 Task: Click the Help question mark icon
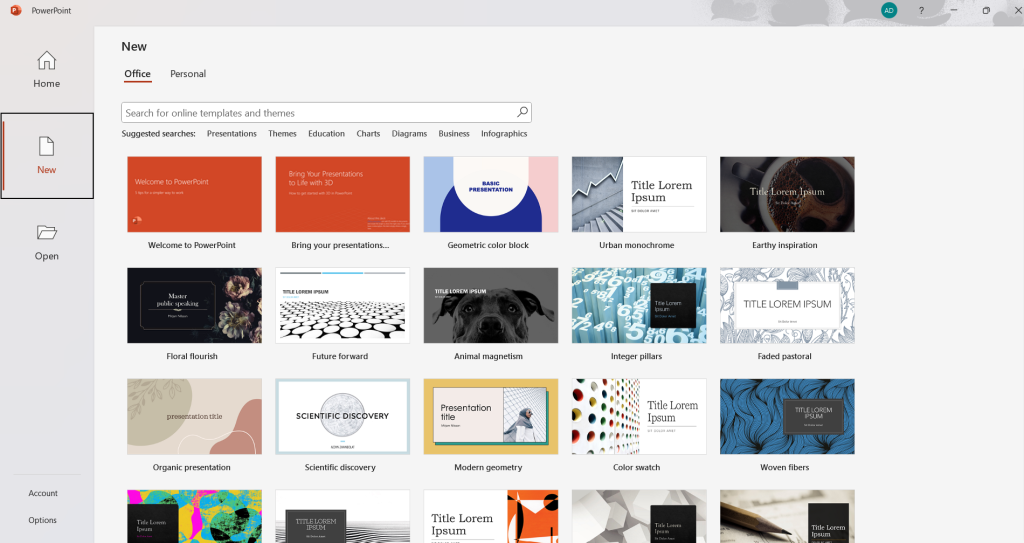(x=921, y=10)
